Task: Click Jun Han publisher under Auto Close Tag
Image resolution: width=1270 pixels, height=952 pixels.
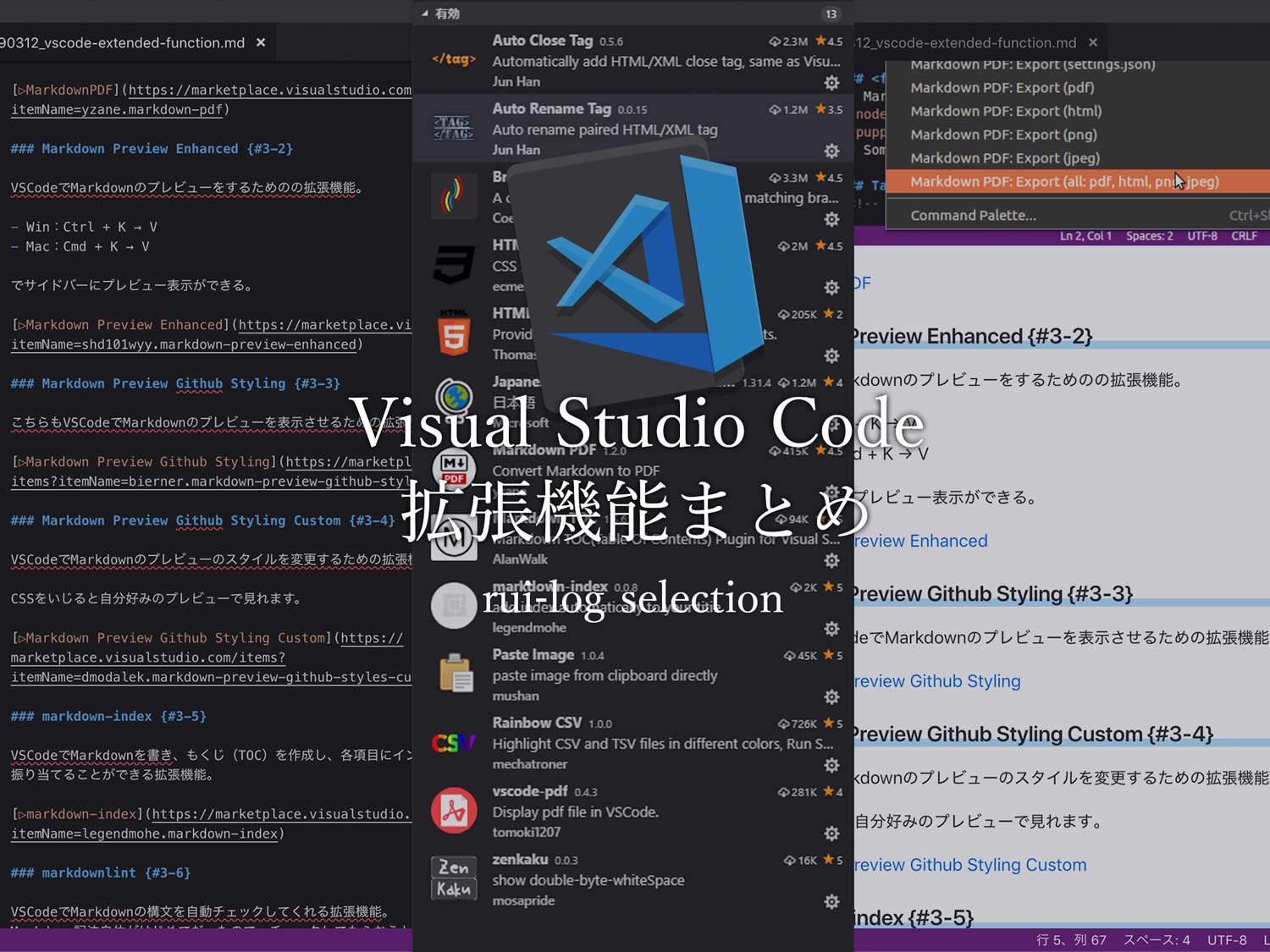Action: 516,81
